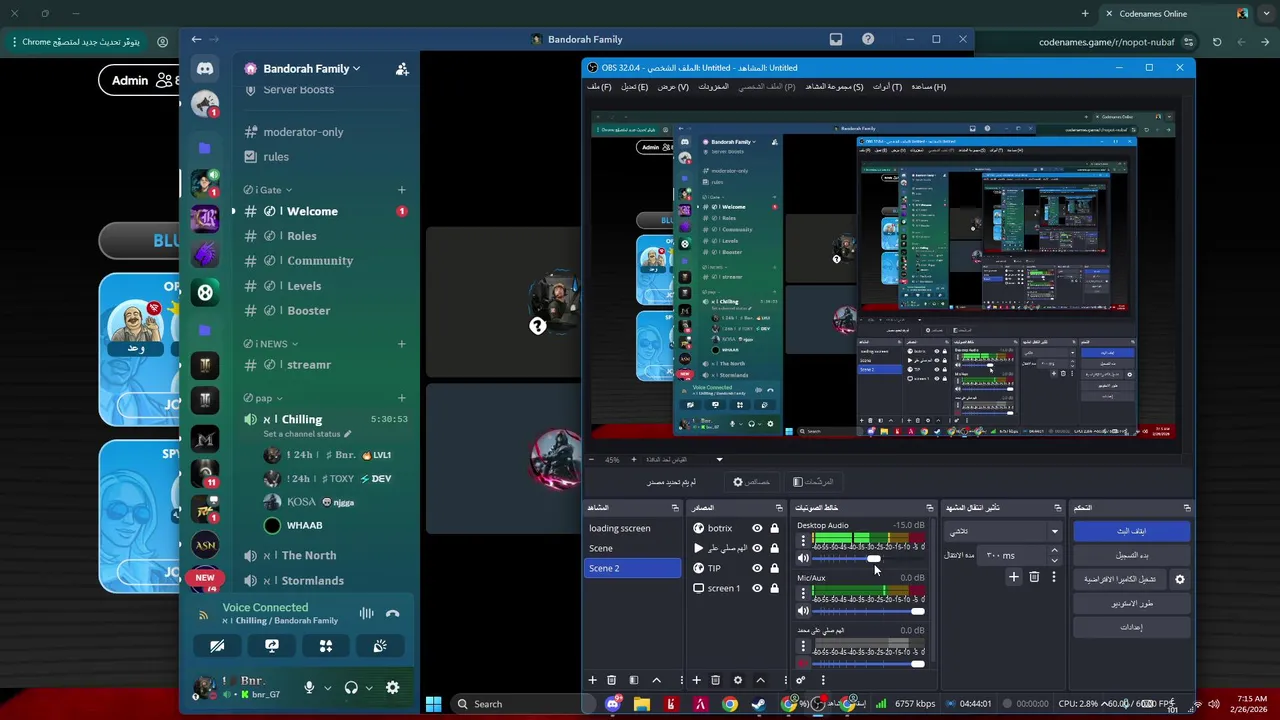
Task: Turn on Discord camera
Action: point(217,646)
